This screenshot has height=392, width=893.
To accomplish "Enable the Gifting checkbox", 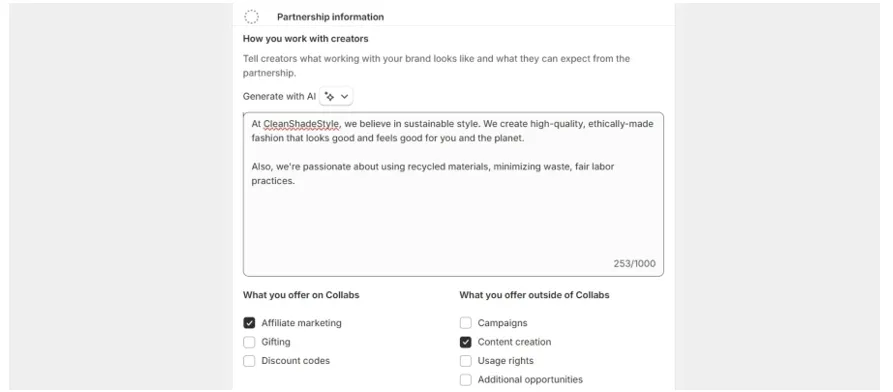I will [x=249, y=342].
